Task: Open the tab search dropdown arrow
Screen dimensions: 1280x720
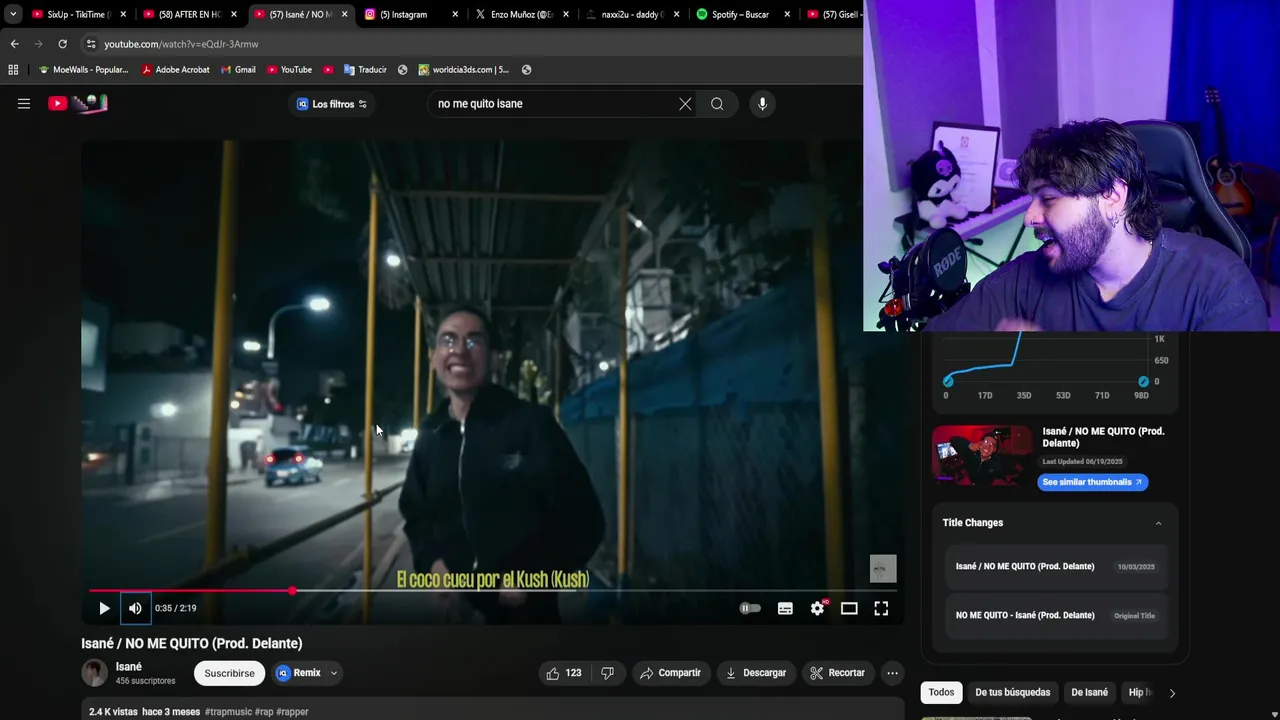Action: pyautogui.click(x=13, y=14)
